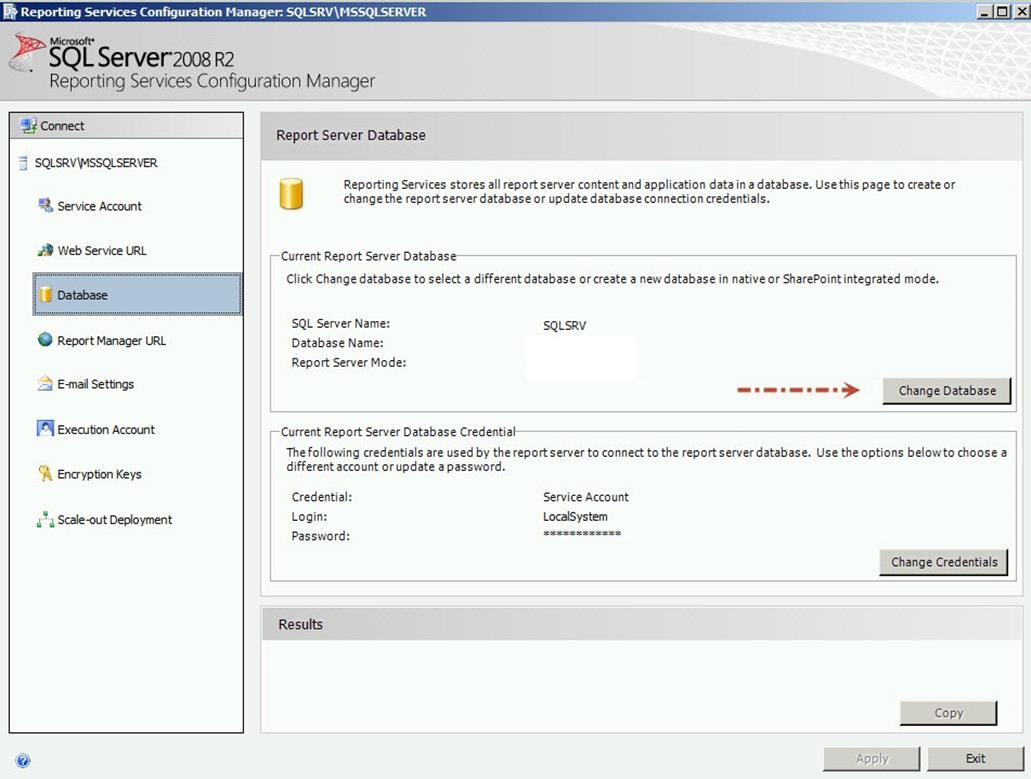Click the masked password asterisks
1031x779 pixels.
582,534
